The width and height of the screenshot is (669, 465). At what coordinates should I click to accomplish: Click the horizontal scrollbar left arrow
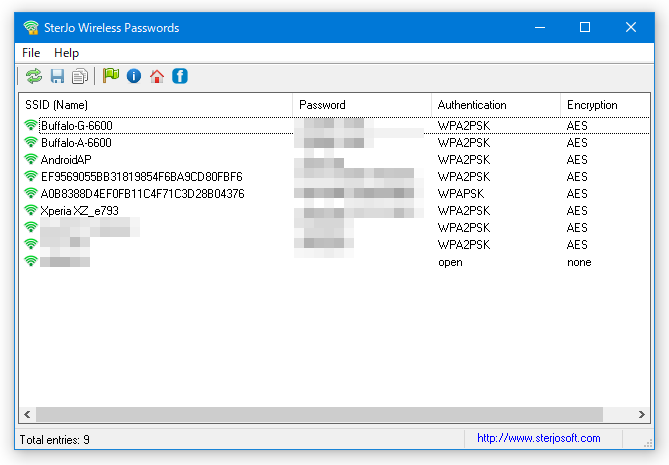tap(27, 414)
